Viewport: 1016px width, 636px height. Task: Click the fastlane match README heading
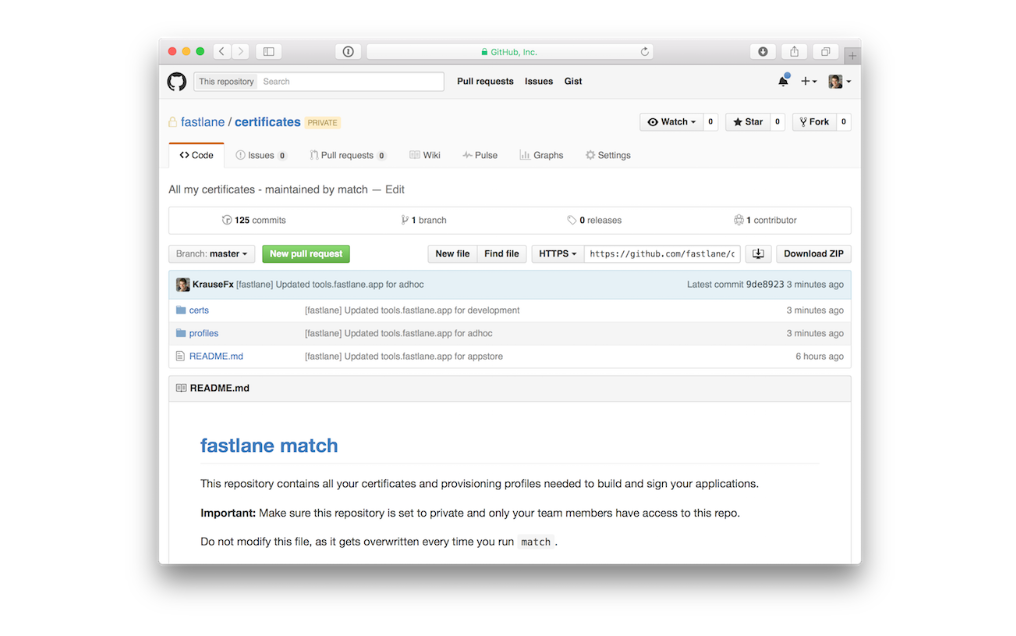click(269, 446)
